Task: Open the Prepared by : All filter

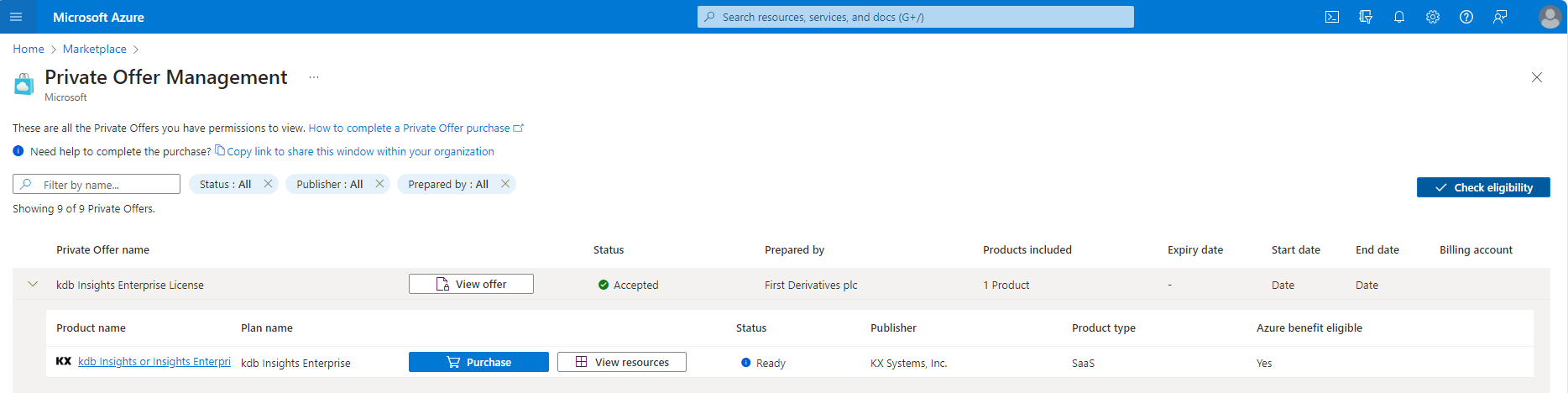Action: click(447, 184)
